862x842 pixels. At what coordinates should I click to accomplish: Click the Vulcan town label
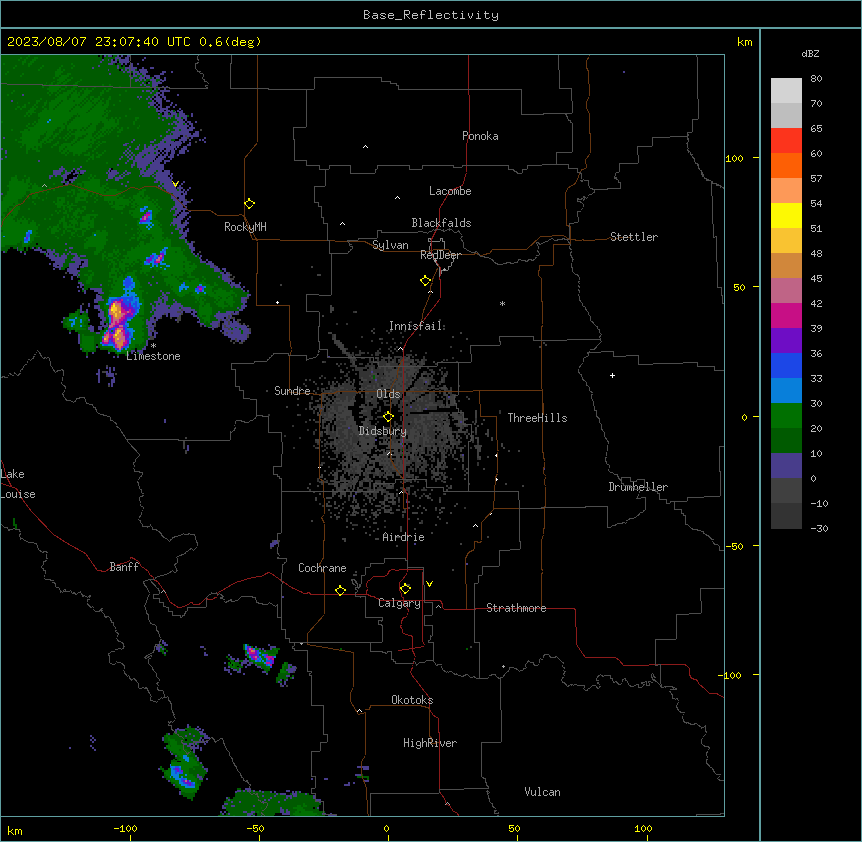point(542,792)
